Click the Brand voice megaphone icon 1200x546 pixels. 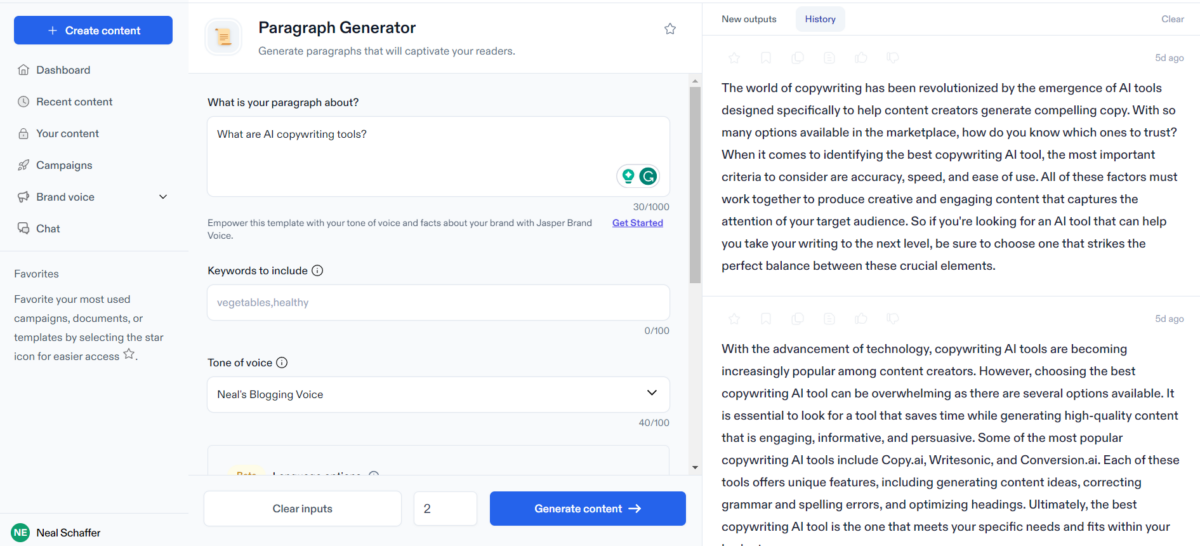[23, 197]
